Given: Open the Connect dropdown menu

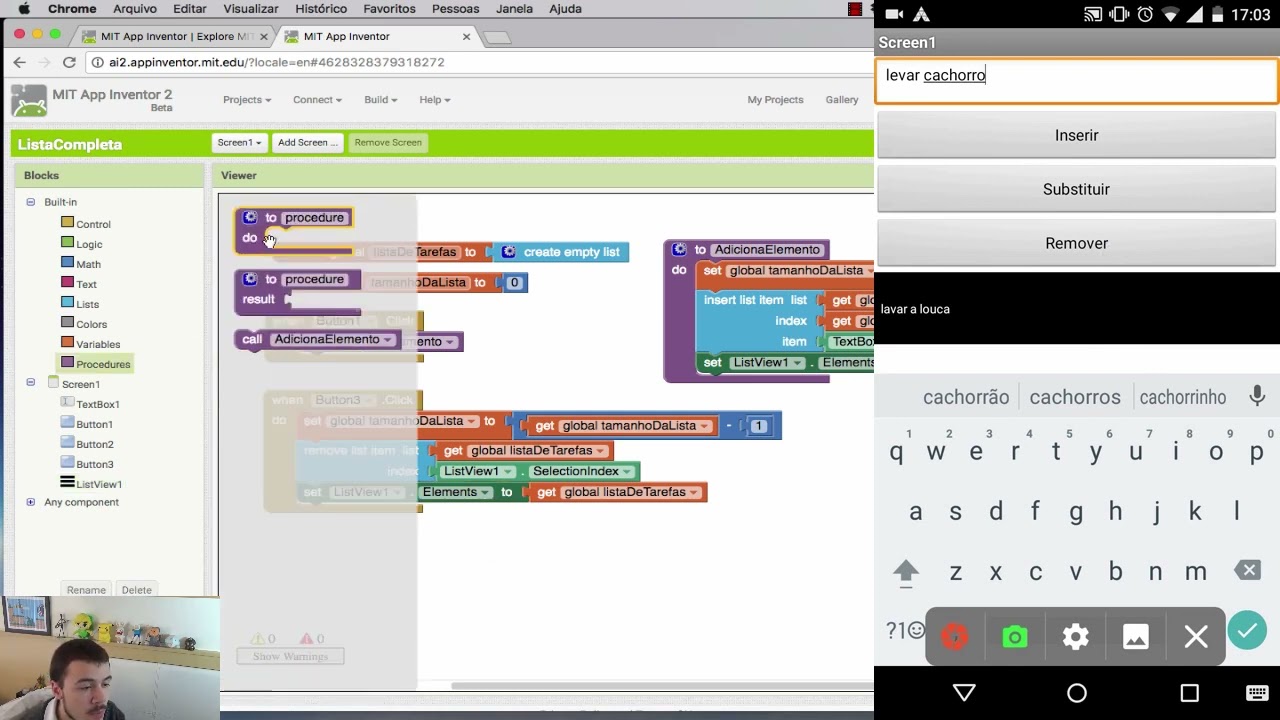Looking at the screenshot, I should click(317, 100).
